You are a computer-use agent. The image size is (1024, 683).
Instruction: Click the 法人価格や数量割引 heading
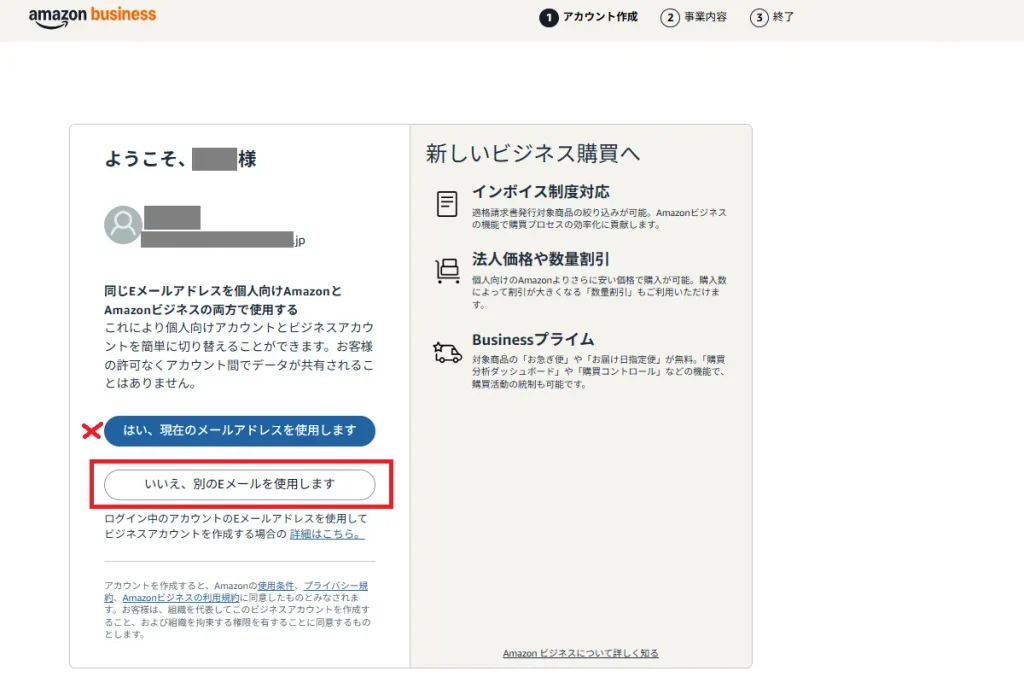coord(541,259)
